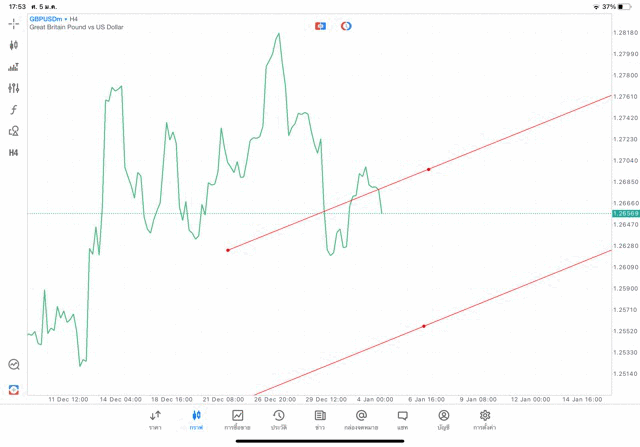Open the H4 timeframe selector
Viewport: 640px width, 447px height.
pyautogui.click(x=14, y=152)
